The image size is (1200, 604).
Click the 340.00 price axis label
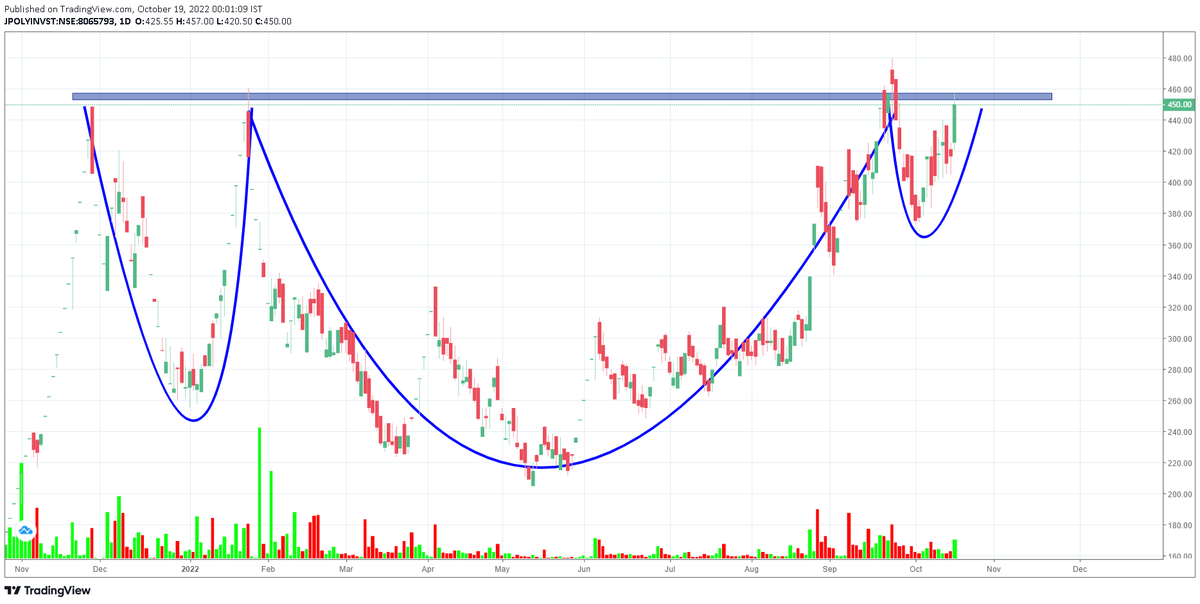pyautogui.click(x=1180, y=277)
